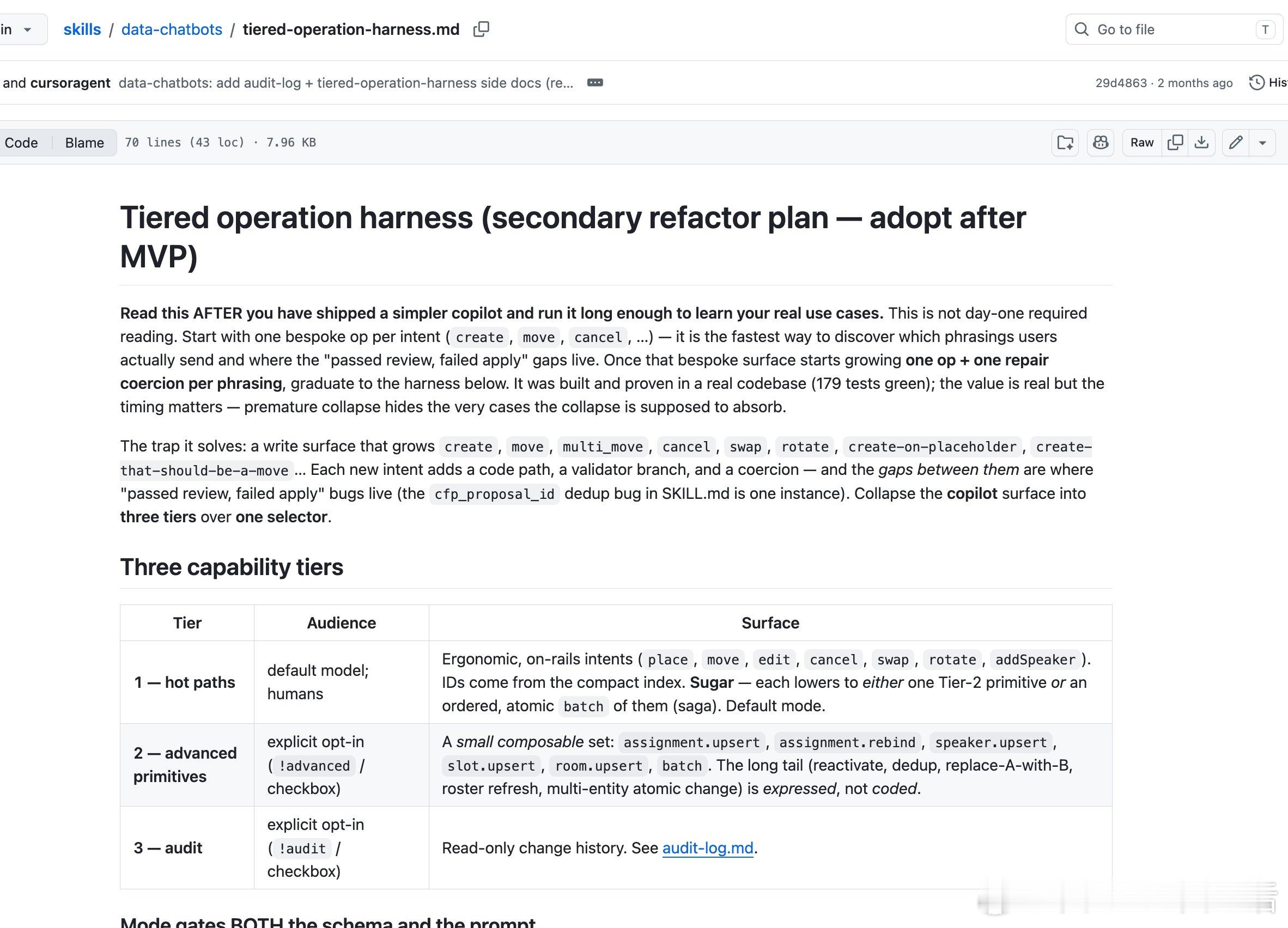Open file in symbols panel icon
This screenshot has width=1288, height=928.
(x=1065, y=143)
